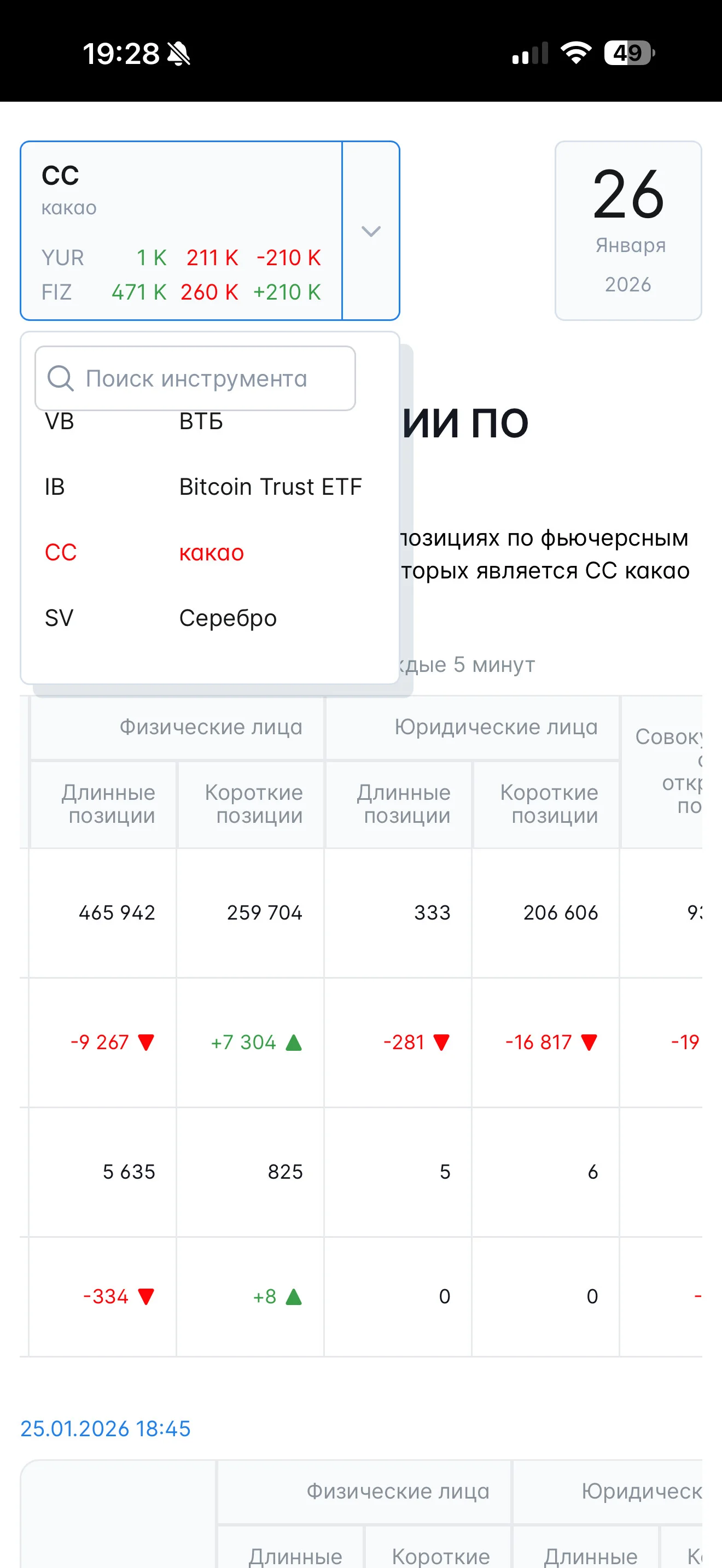This screenshot has width=722, height=1568.
Task: Choose the highlighted CC какао entry
Action: 209,553
